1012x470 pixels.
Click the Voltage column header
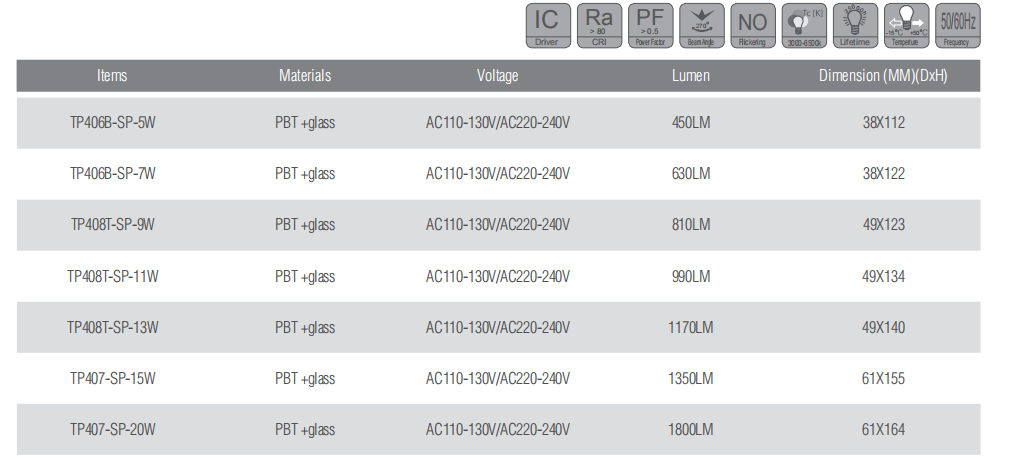(x=498, y=76)
